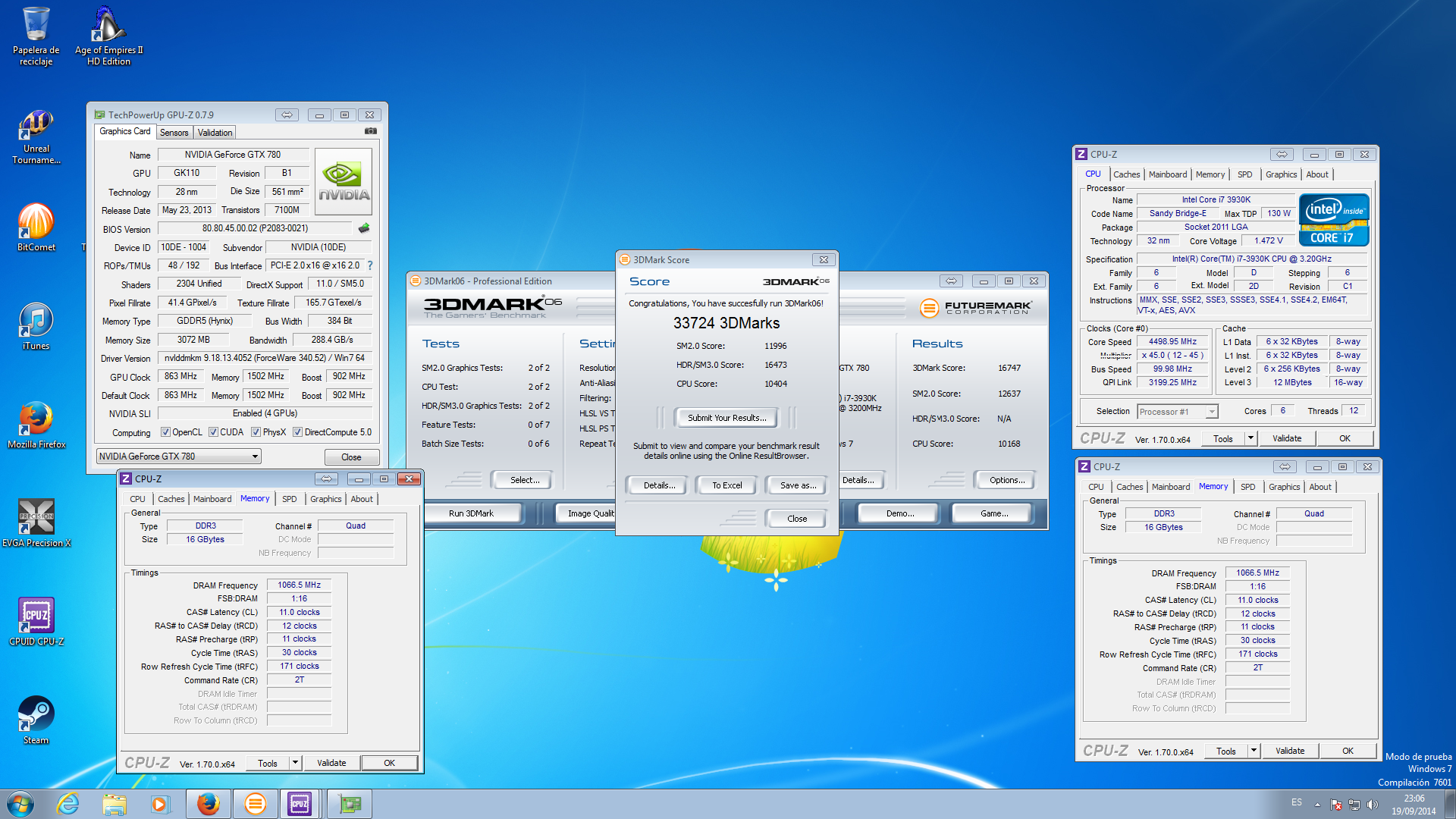Open Internet Explorer from taskbar
Image resolution: width=1456 pixels, height=819 pixels.
68,804
